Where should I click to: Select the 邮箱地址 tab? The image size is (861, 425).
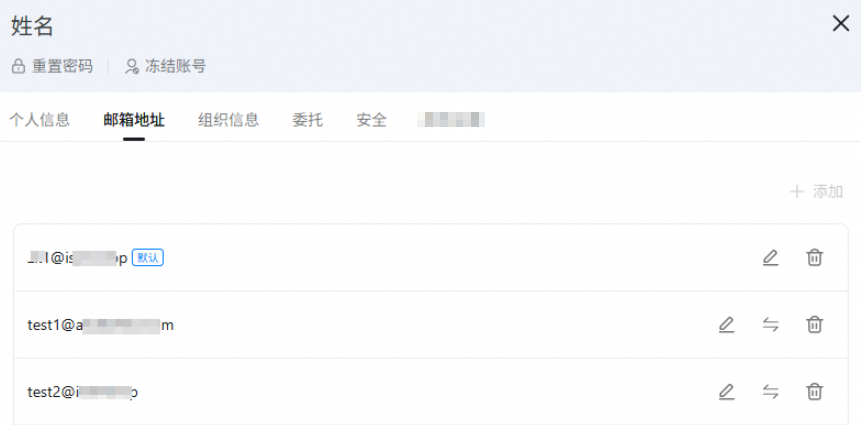(134, 120)
